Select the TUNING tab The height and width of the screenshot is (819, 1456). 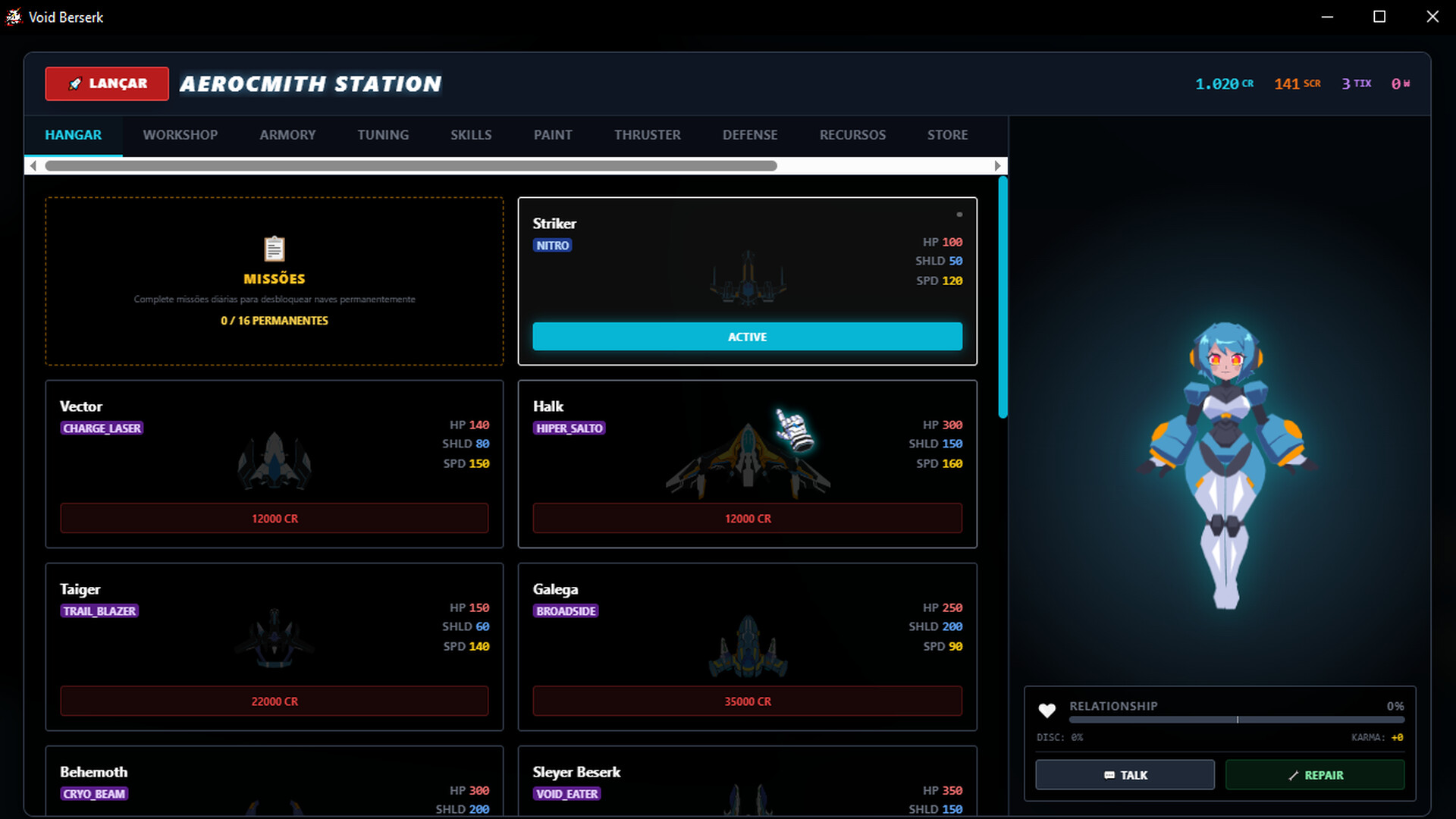click(383, 135)
